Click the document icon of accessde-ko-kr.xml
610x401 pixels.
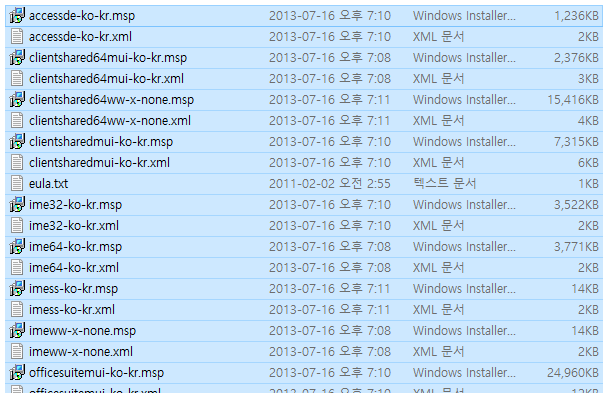point(17,37)
